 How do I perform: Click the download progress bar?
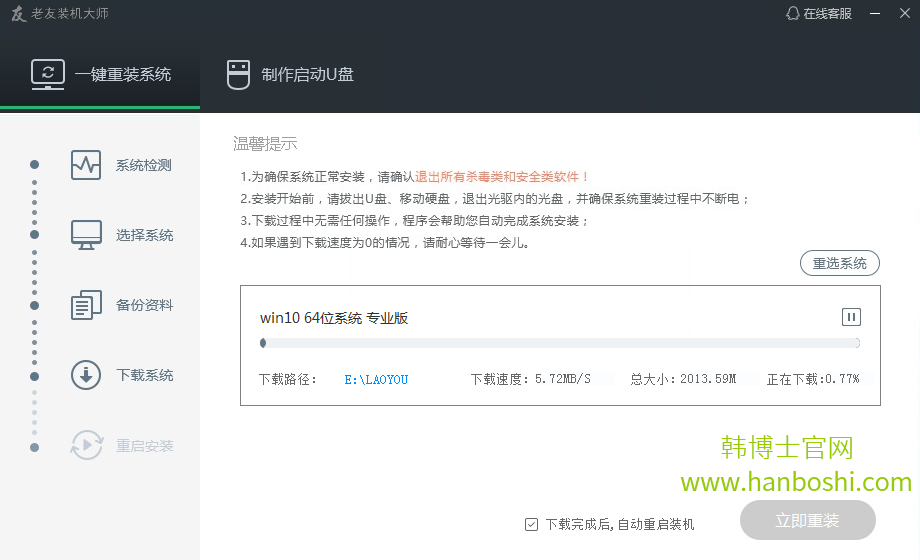click(x=560, y=343)
